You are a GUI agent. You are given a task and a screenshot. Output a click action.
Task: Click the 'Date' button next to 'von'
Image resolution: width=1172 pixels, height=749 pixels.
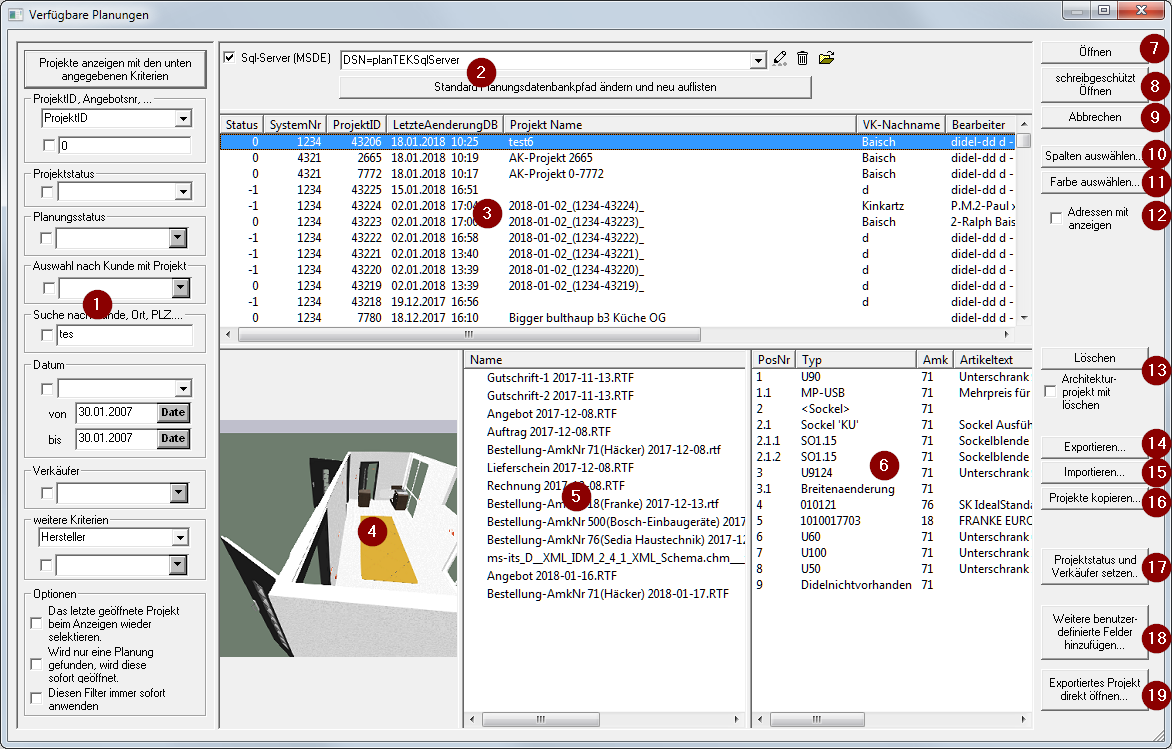pyautogui.click(x=173, y=413)
